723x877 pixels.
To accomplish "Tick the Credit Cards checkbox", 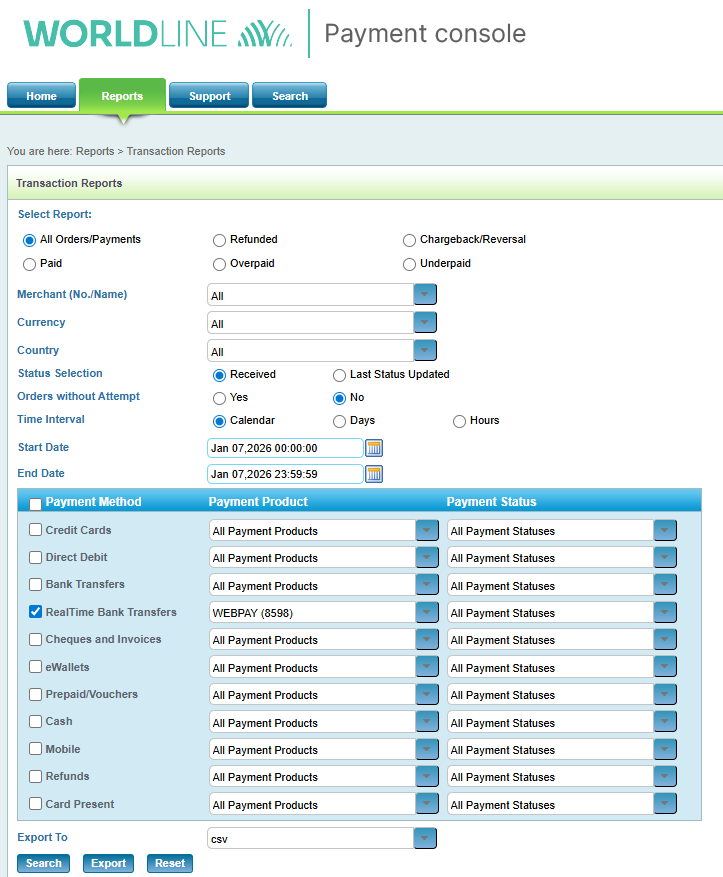I will [x=36, y=530].
